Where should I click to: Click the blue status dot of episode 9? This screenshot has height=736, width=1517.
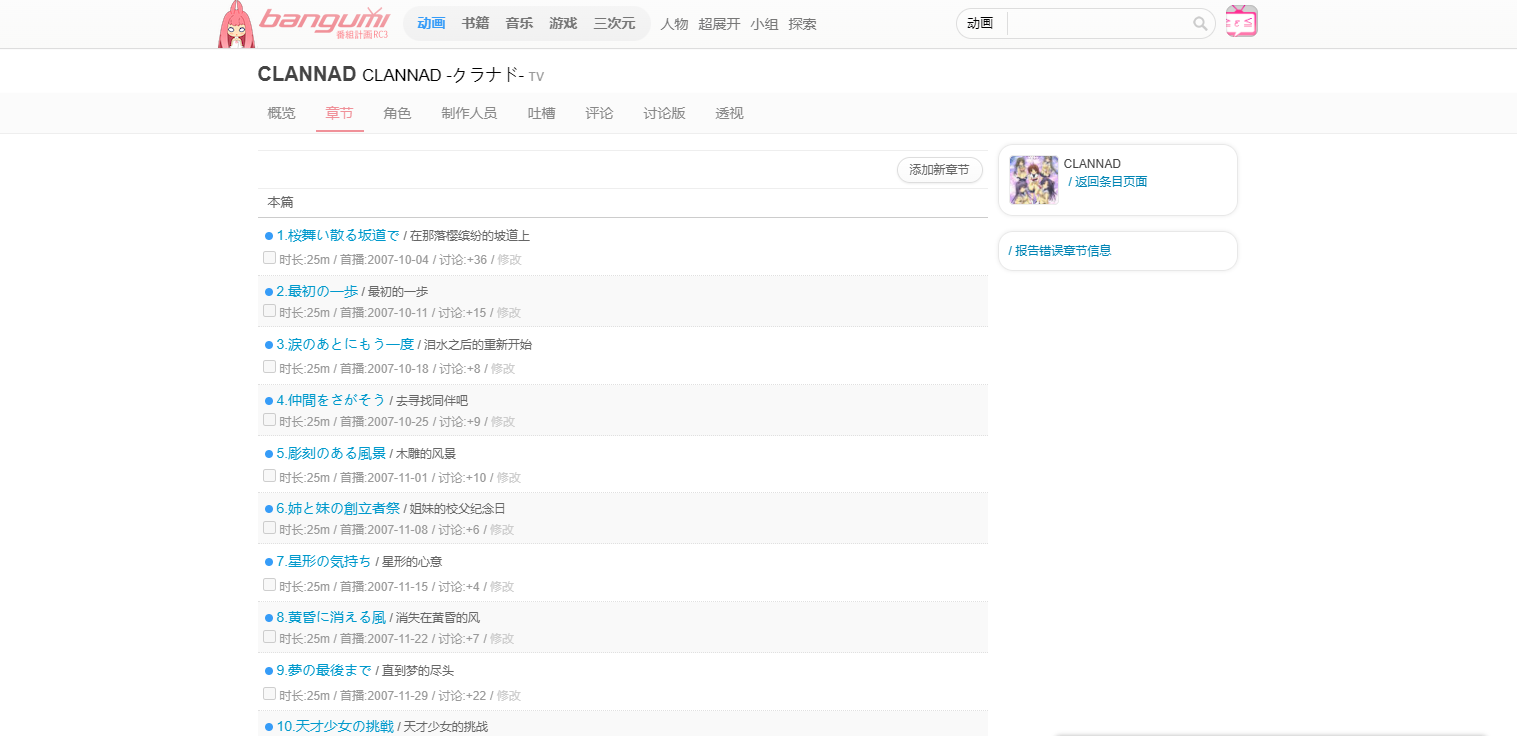point(269,671)
